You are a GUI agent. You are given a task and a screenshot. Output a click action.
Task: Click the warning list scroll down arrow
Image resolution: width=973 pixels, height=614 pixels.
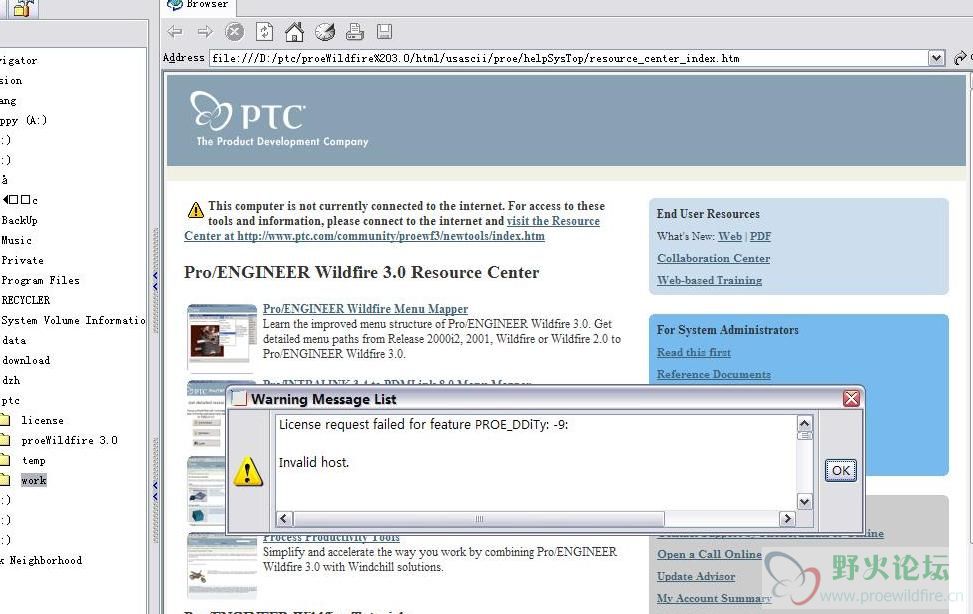804,502
